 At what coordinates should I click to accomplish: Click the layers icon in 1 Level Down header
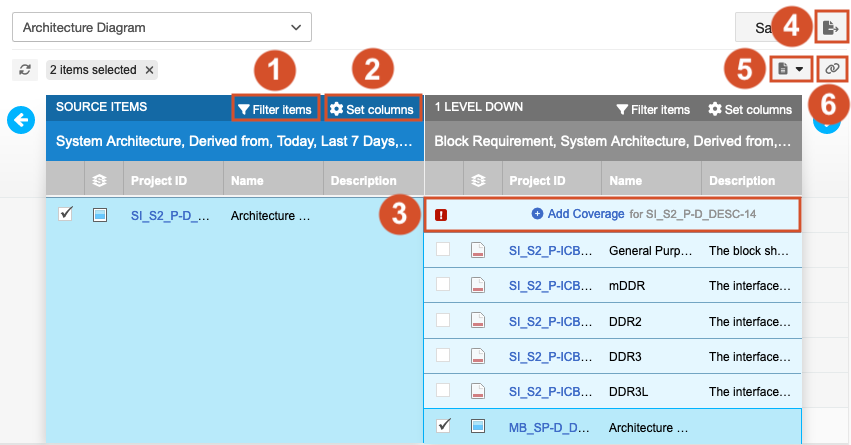point(478,182)
